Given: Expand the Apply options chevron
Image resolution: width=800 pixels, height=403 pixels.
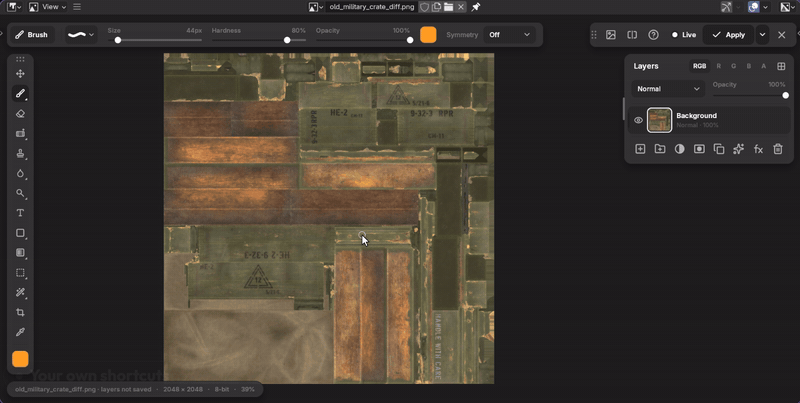Looking at the screenshot, I should [762, 35].
